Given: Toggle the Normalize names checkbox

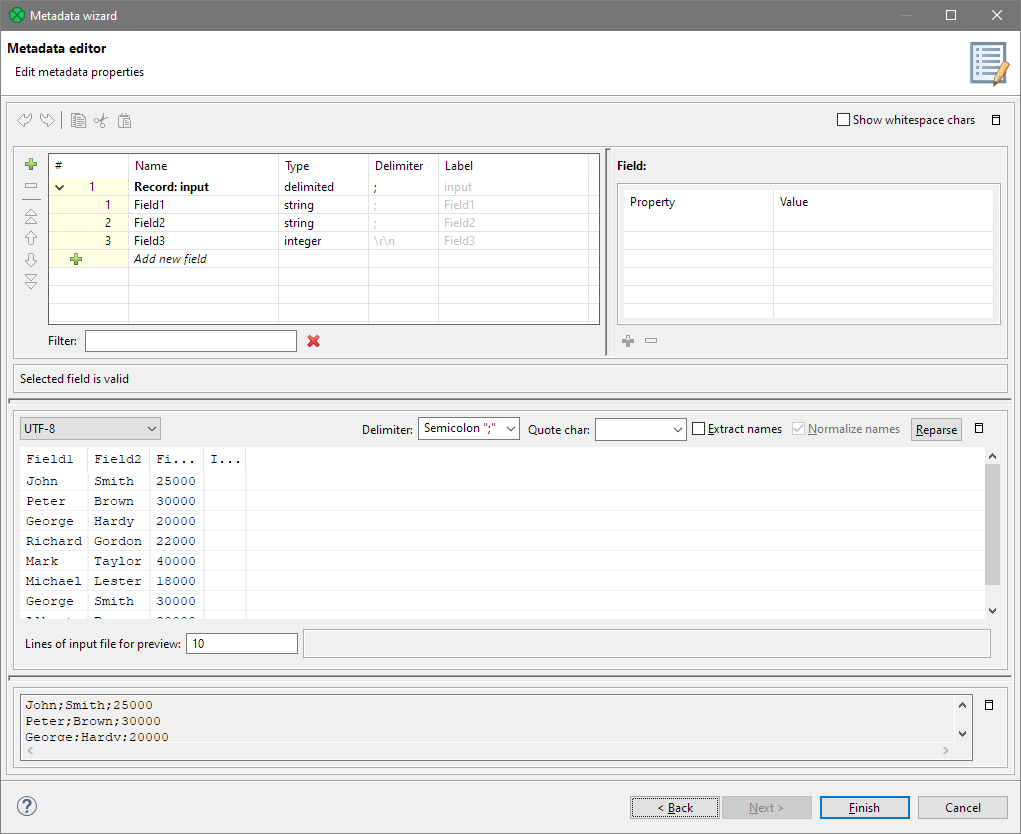Looking at the screenshot, I should pos(798,429).
